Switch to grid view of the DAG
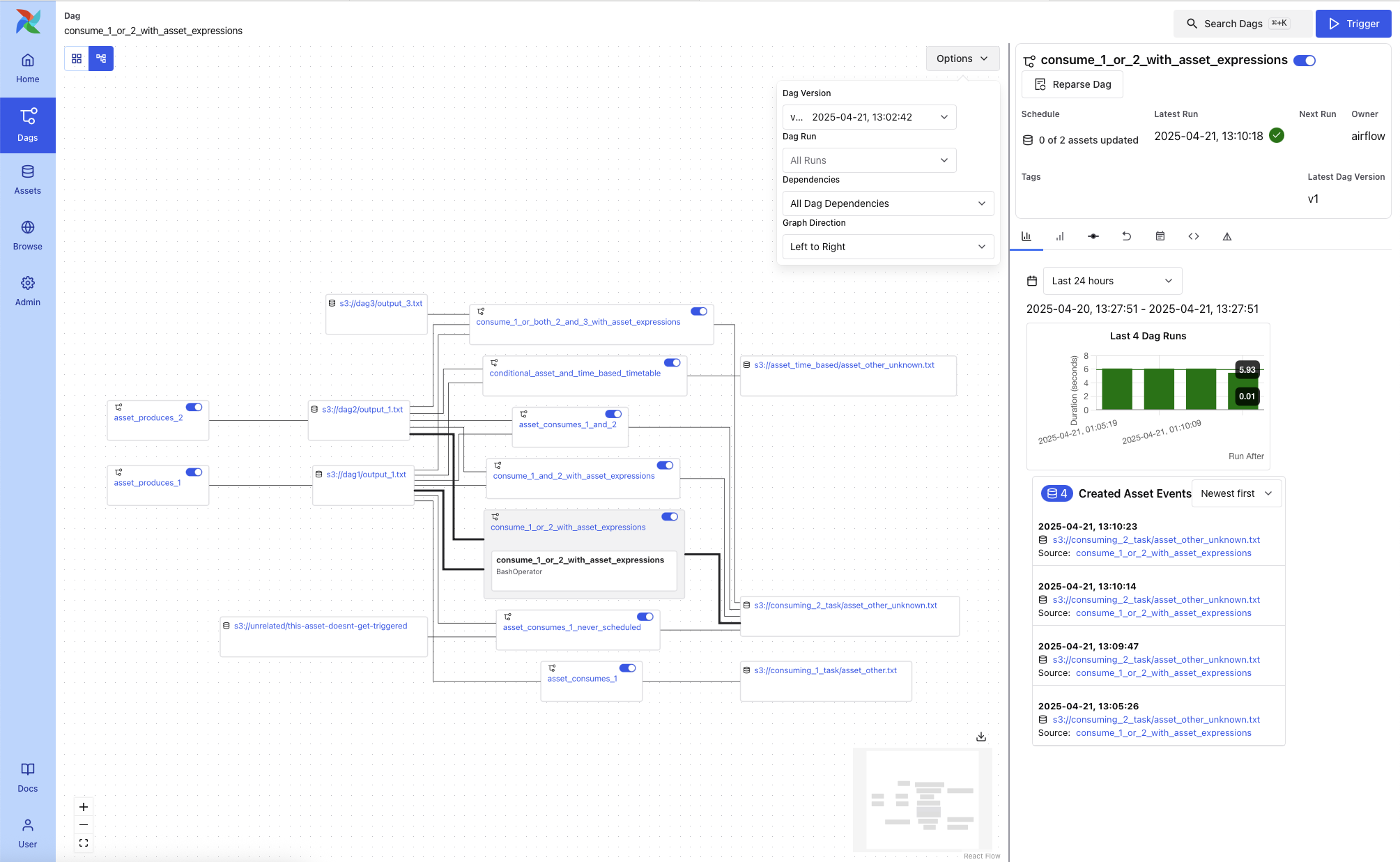The width and height of the screenshot is (1400, 862). point(77,59)
